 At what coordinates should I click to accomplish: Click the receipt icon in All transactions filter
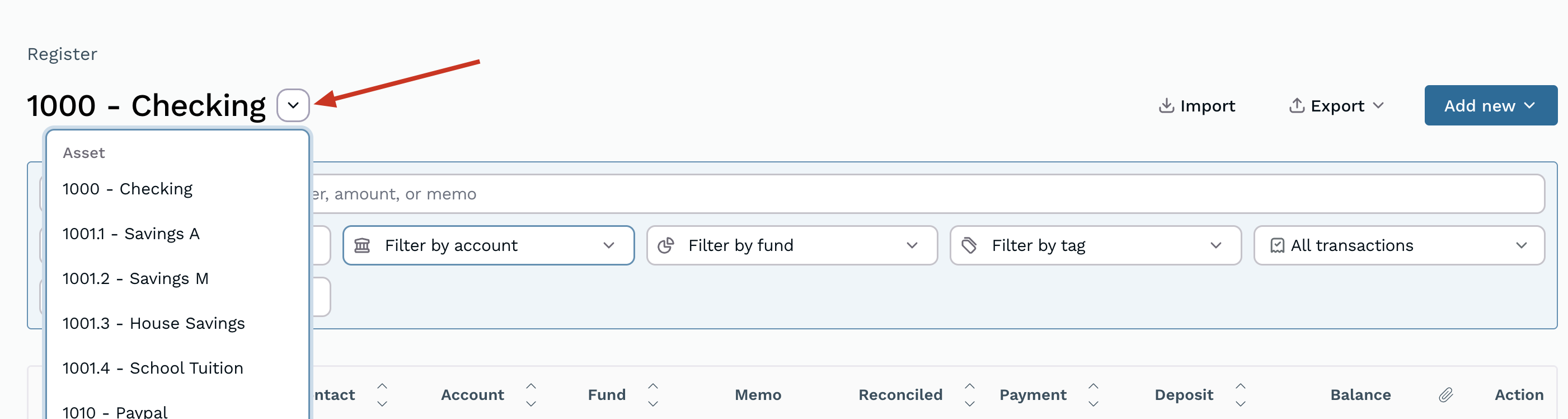pos(1277,245)
